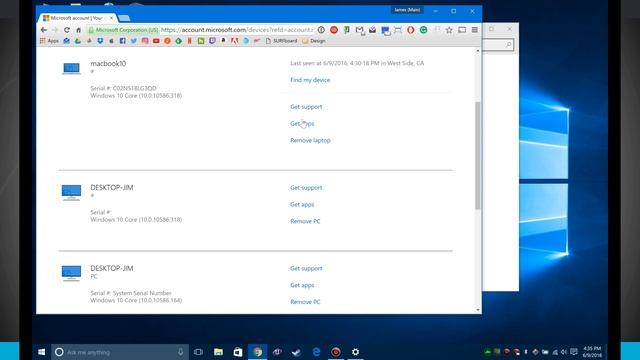The width and height of the screenshot is (640, 360).
Task: Open the Instagram bookmark
Action: pyautogui.click(x=145, y=41)
